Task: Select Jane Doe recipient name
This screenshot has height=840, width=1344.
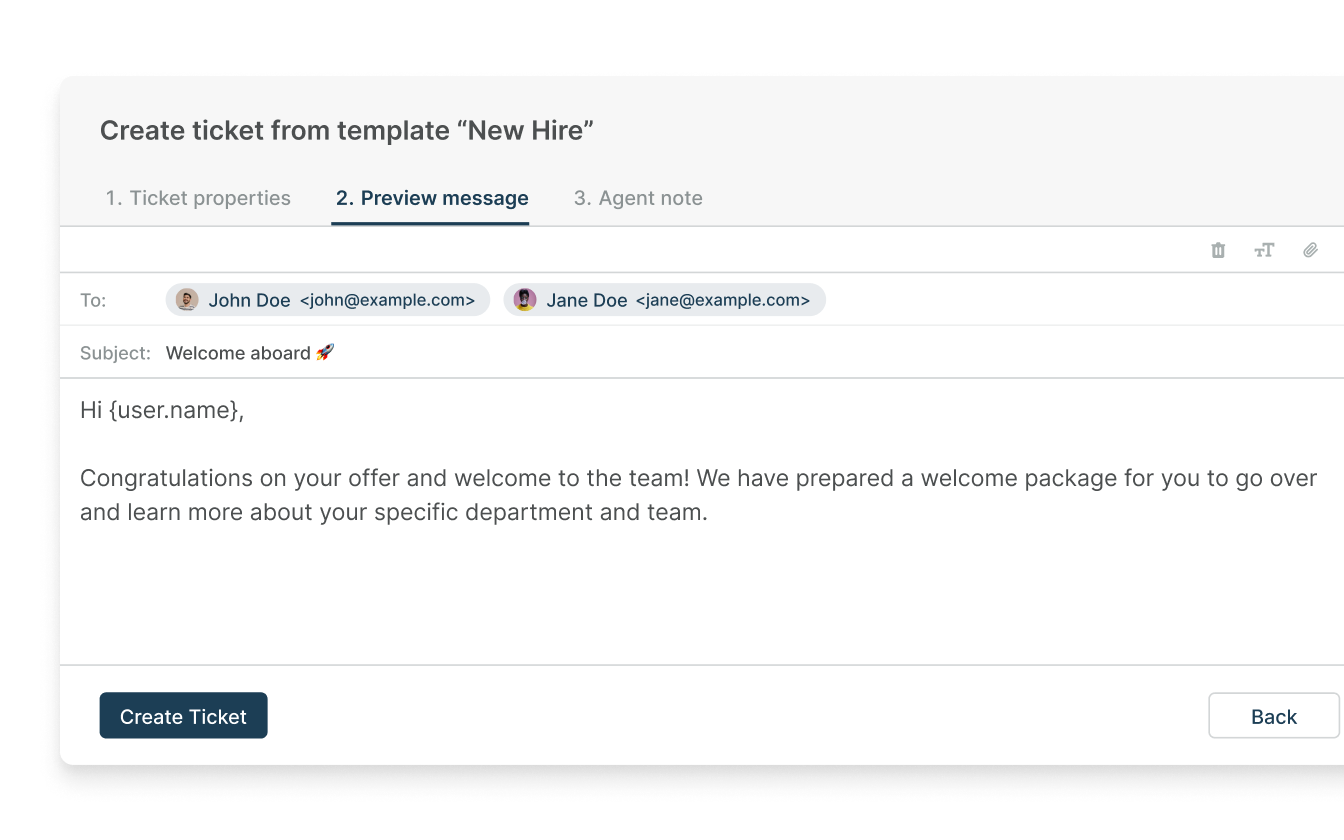Action: point(587,300)
